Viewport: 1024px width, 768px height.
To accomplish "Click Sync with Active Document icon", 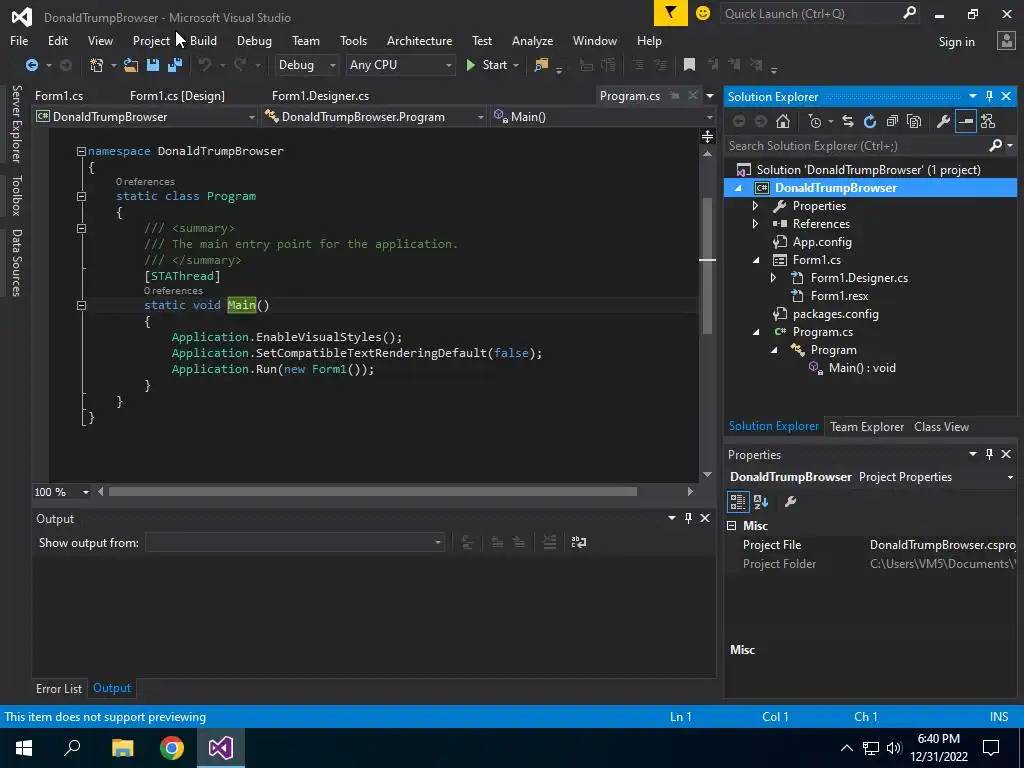I will point(848,121).
